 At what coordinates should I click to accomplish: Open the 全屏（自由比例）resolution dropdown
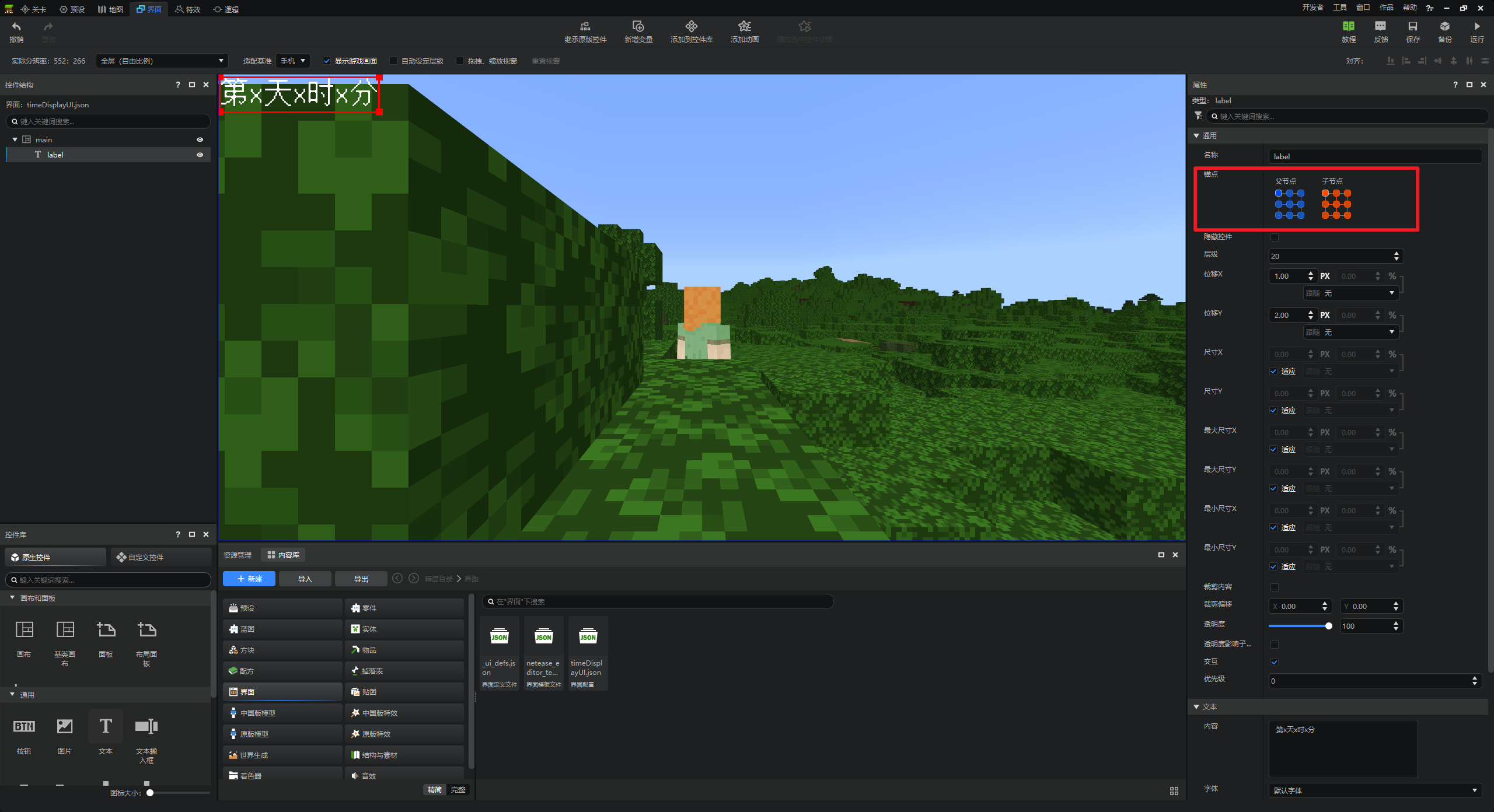point(162,61)
